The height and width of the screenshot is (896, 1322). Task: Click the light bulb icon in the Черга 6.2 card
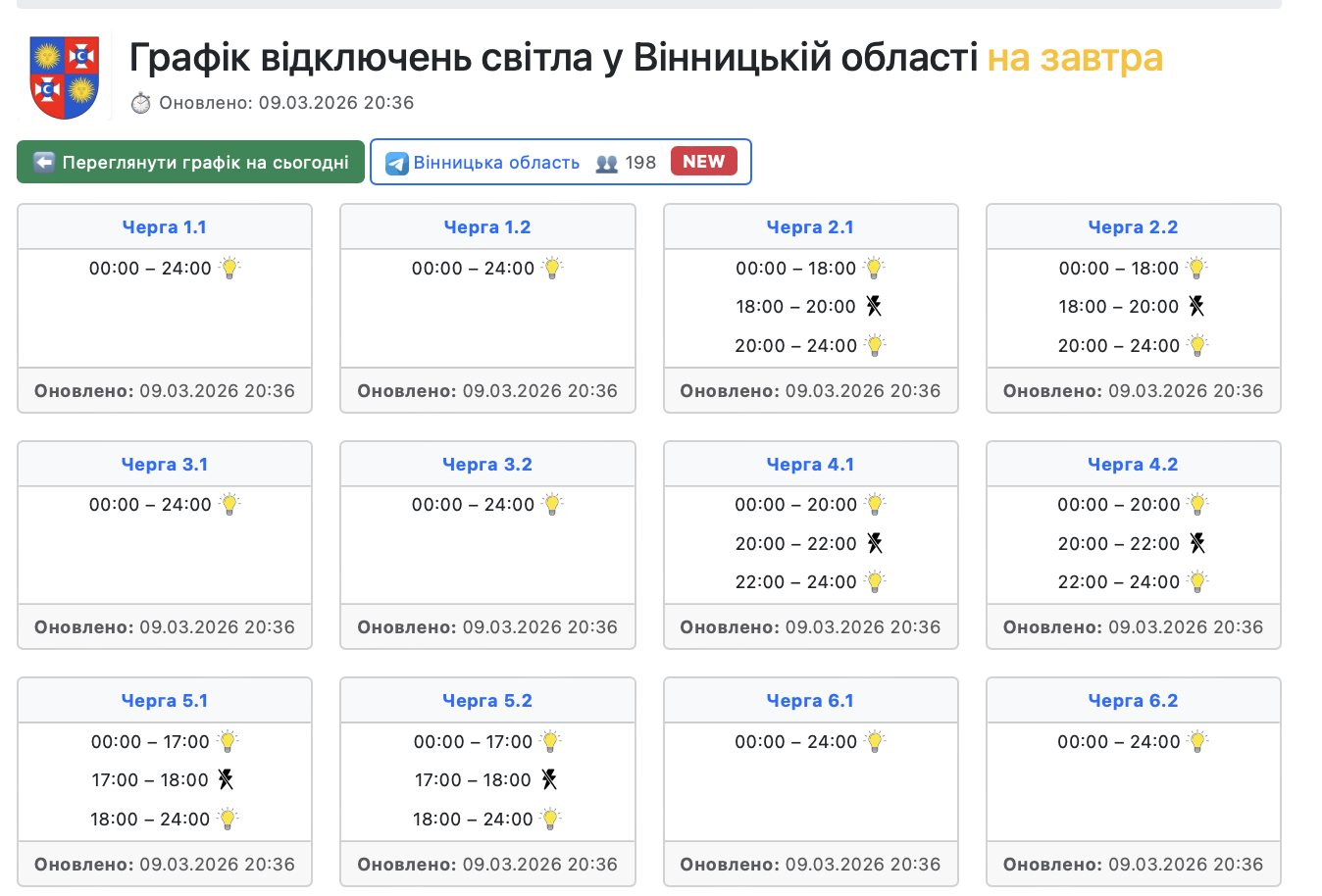(x=1197, y=741)
